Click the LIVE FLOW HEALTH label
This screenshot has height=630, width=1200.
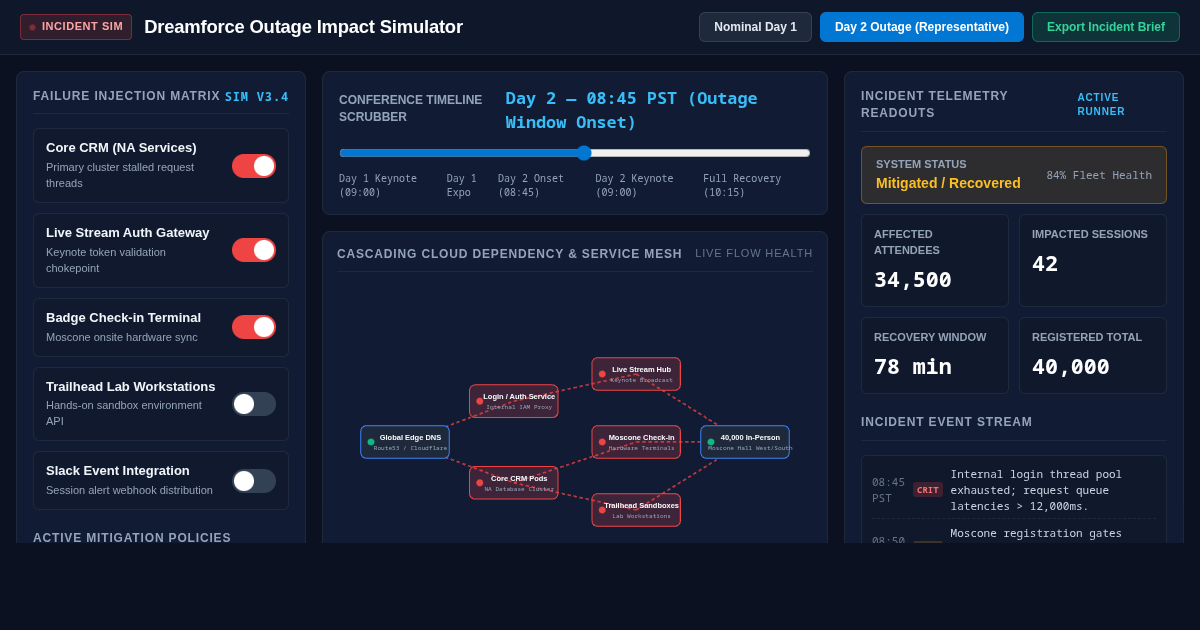tap(754, 253)
